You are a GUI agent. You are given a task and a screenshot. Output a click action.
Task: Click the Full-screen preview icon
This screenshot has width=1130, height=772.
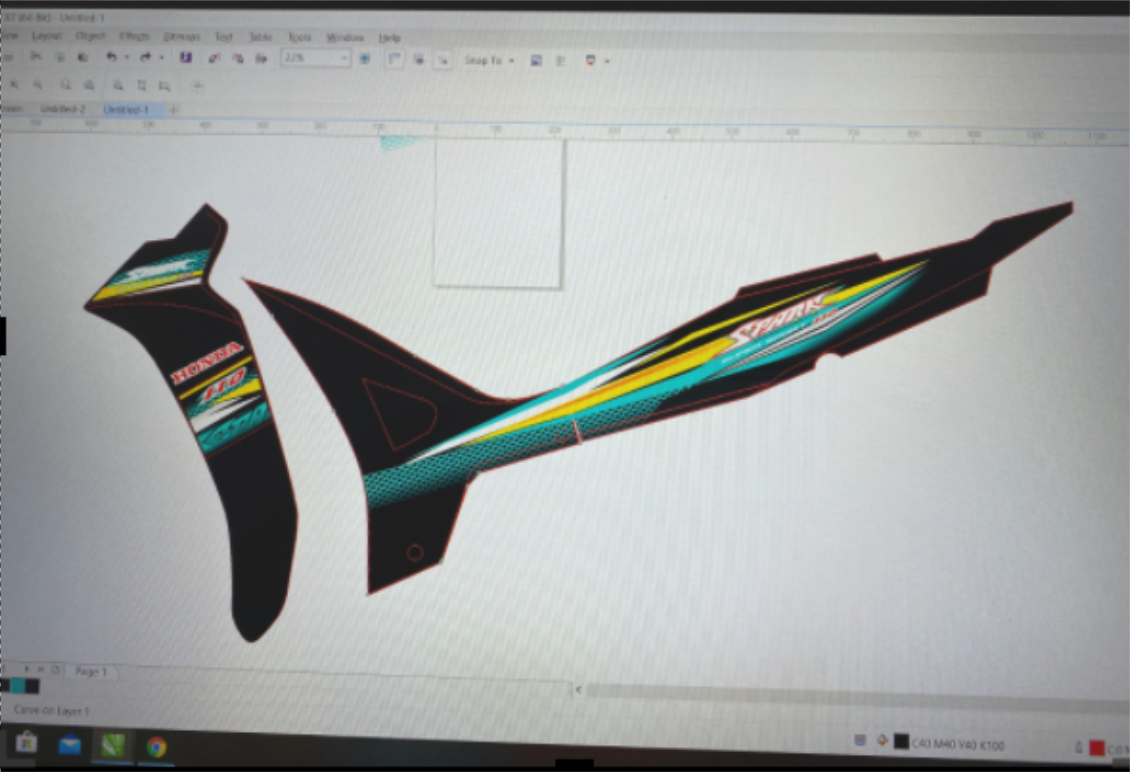click(365, 58)
